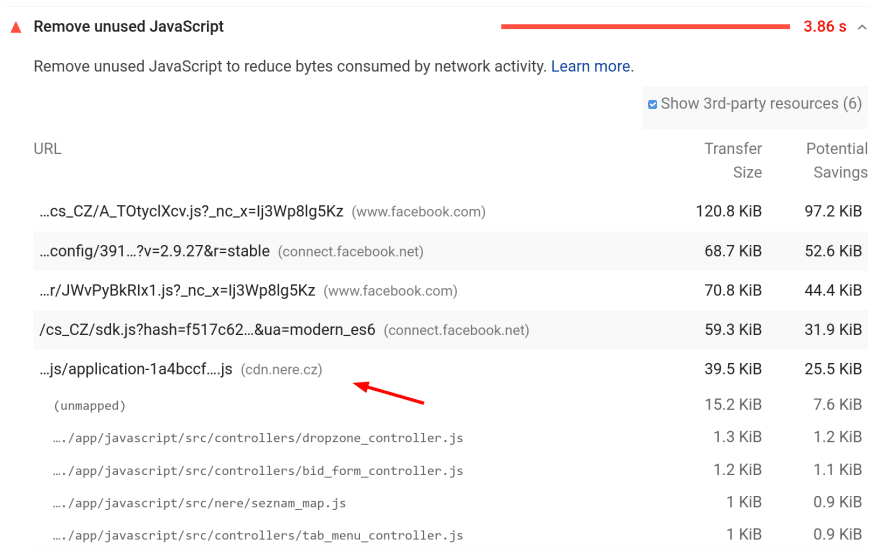Image resolution: width=880 pixels, height=552 pixels.
Task: Click the Potential Savings column header
Action: 837,160
